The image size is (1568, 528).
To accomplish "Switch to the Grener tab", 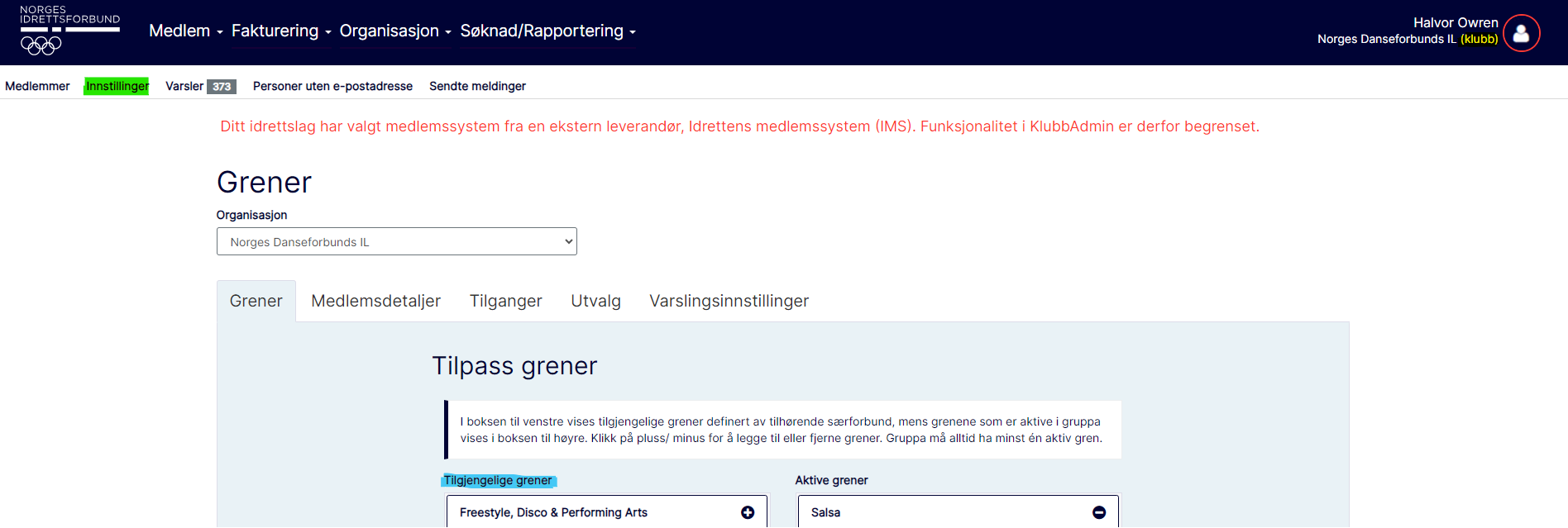I will tap(256, 301).
